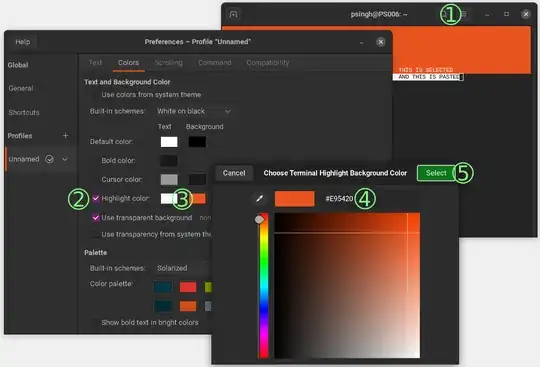Expand the Unnamed profile dropdown arrow
540x367 pixels.
click(x=65, y=159)
